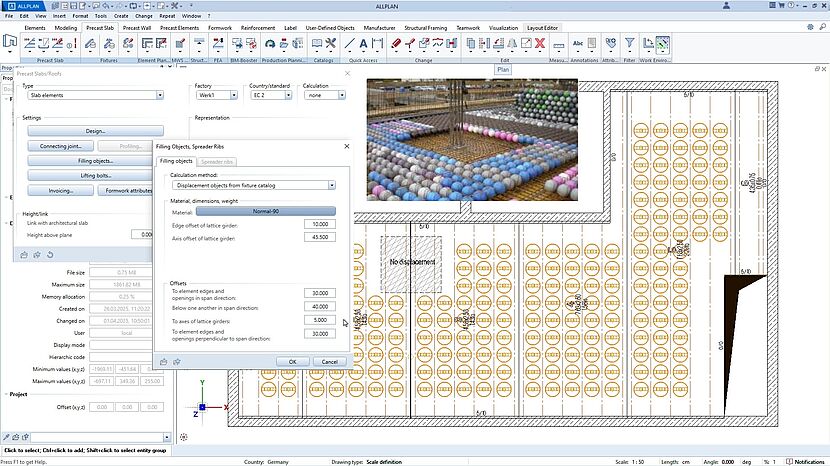Switch to the Reinforcement ribbon tab
Image resolution: width=830 pixels, height=466 pixels.
click(260, 29)
